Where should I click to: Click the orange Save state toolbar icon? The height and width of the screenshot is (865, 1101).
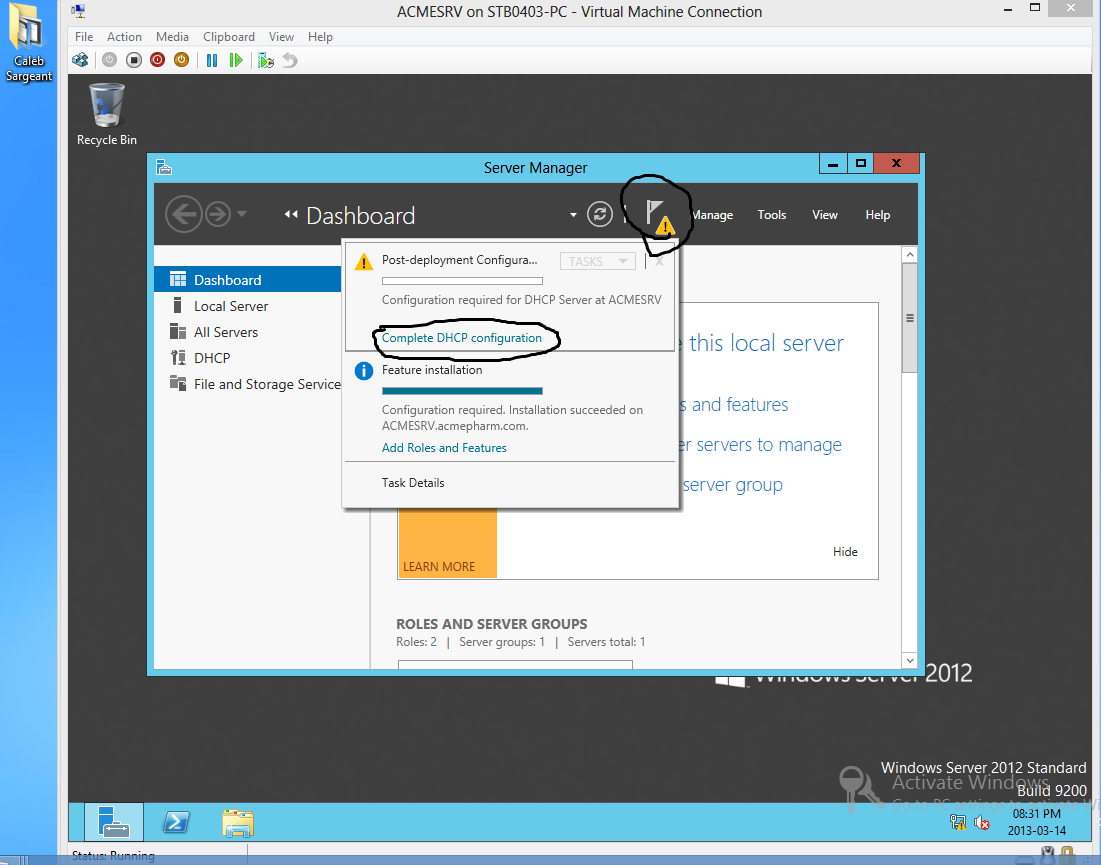(181, 60)
